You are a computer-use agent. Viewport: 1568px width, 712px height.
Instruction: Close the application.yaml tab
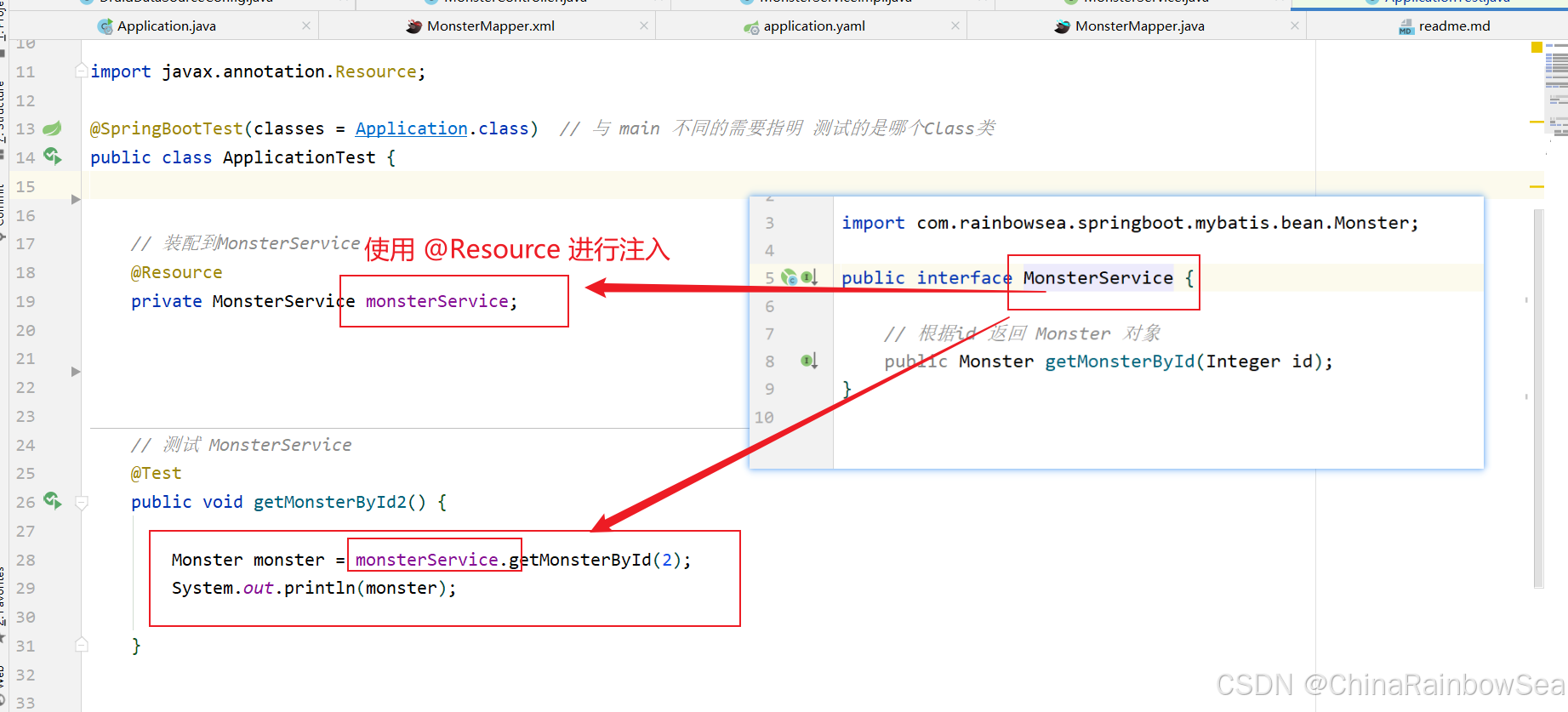click(x=955, y=26)
